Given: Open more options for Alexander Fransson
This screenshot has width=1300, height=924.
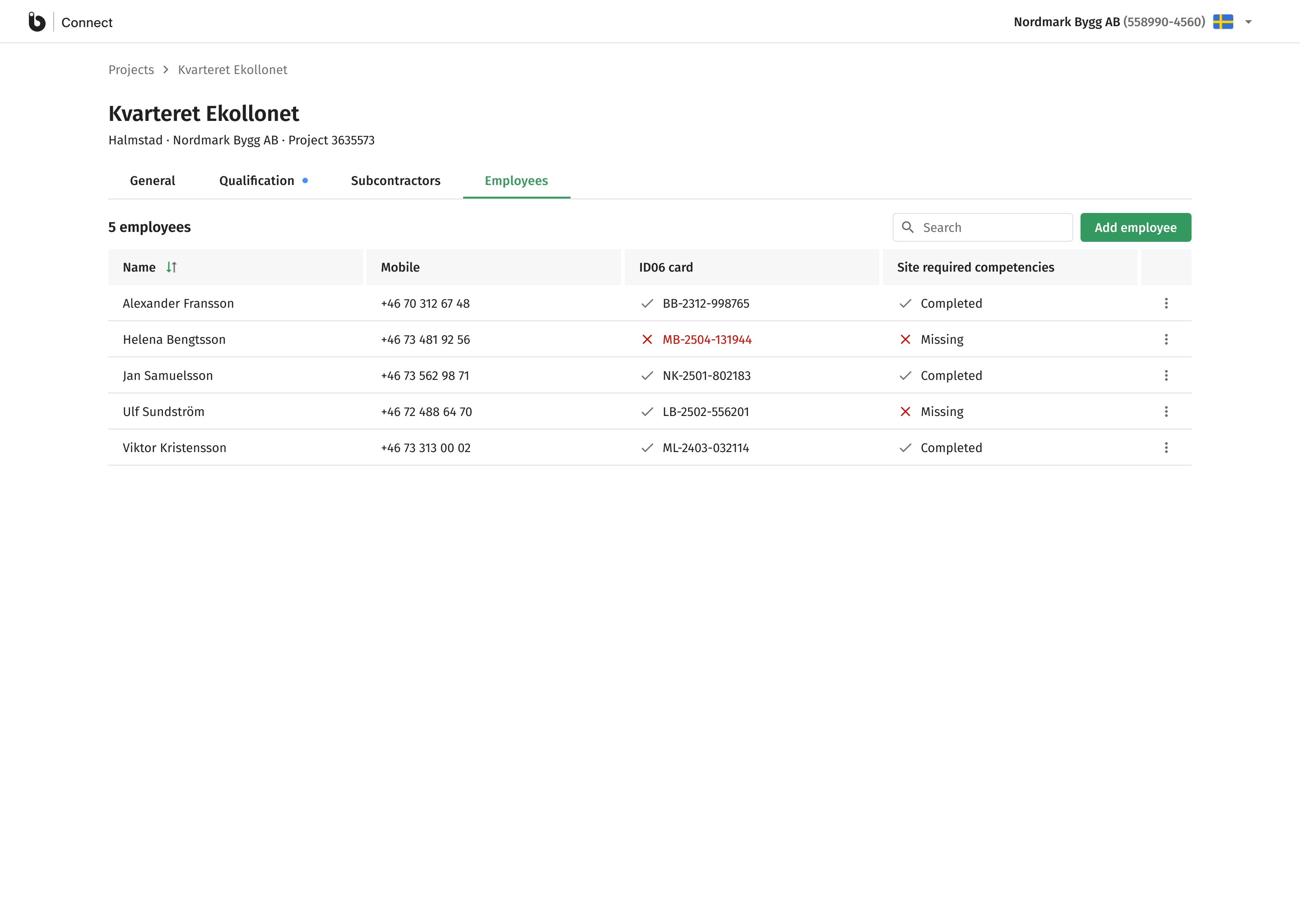Looking at the screenshot, I should 1166,303.
